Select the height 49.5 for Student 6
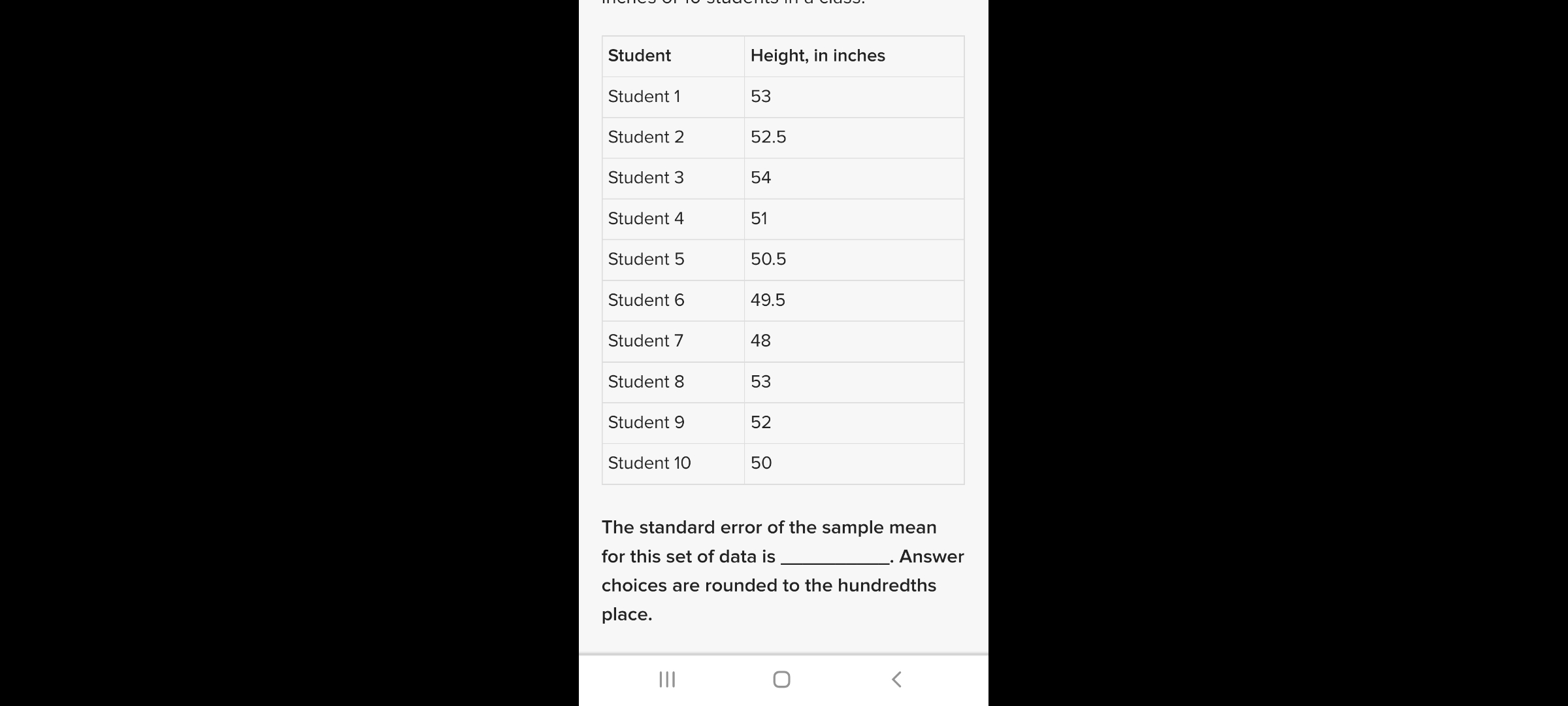 (x=767, y=300)
